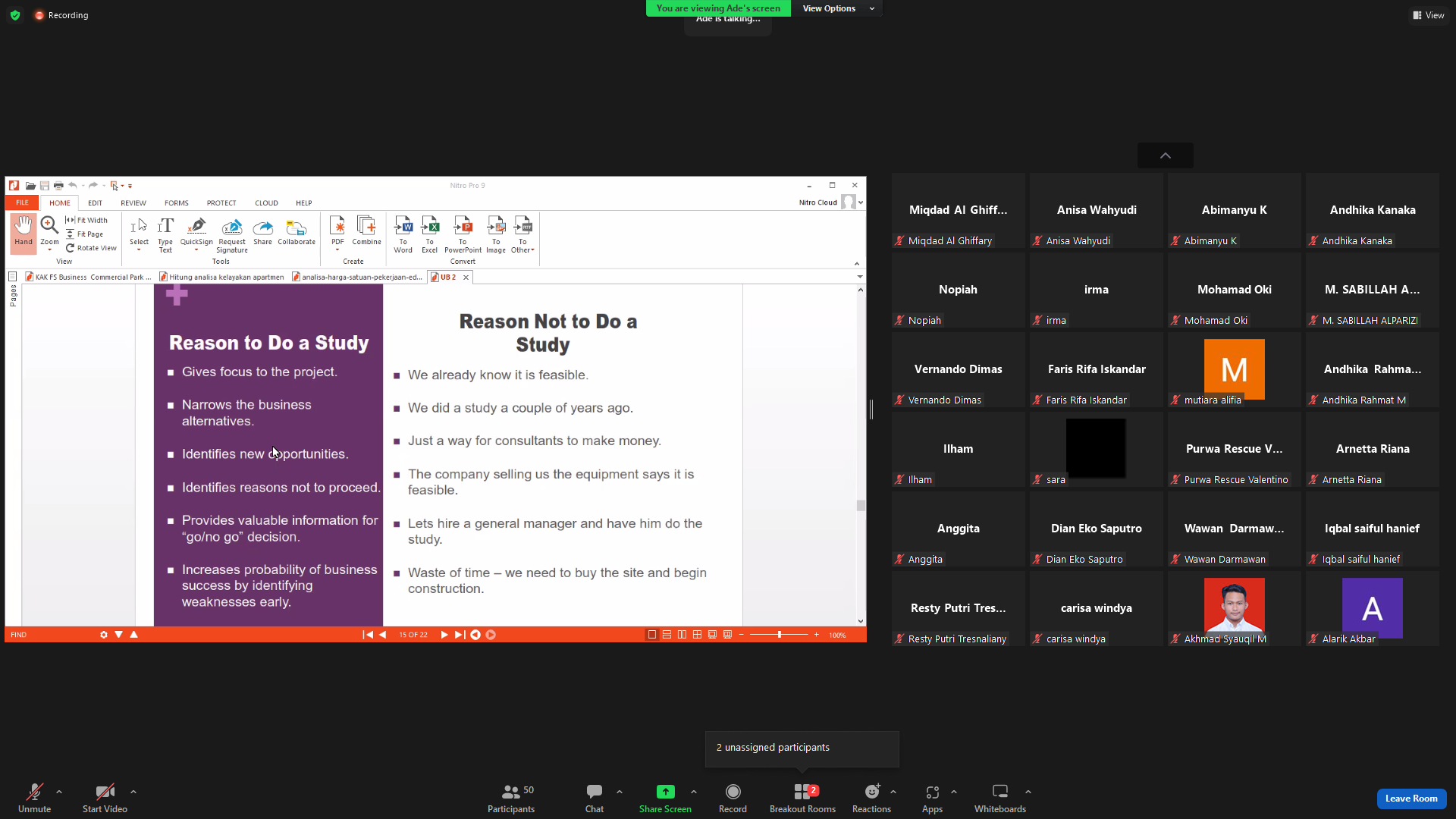Select facing pages view layout icon
The width and height of the screenshot is (1456, 819).
point(682,635)
